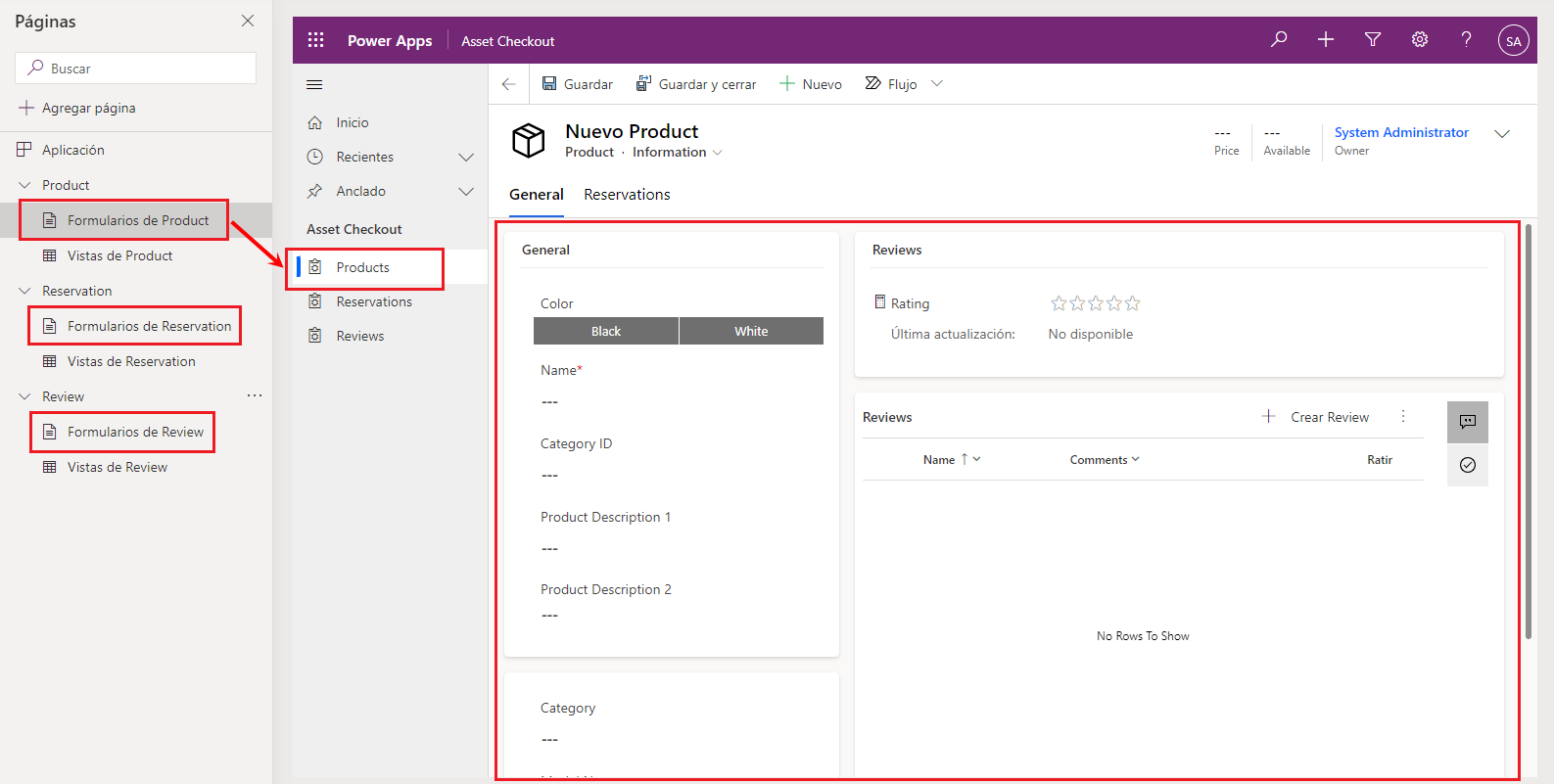Click Crear Review button

[1315, 417]
